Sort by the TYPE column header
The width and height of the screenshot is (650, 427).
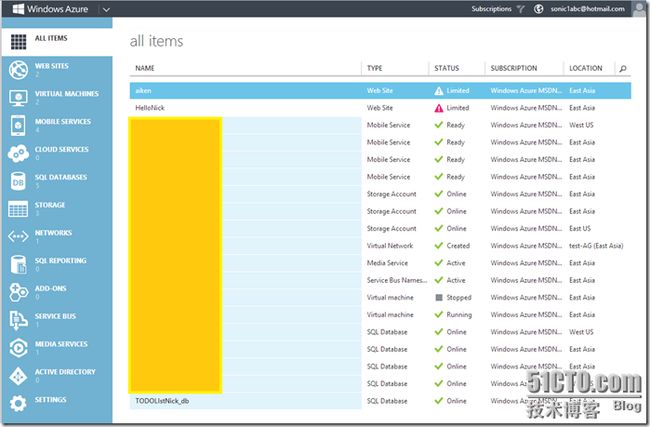click(x=374, y=68)
